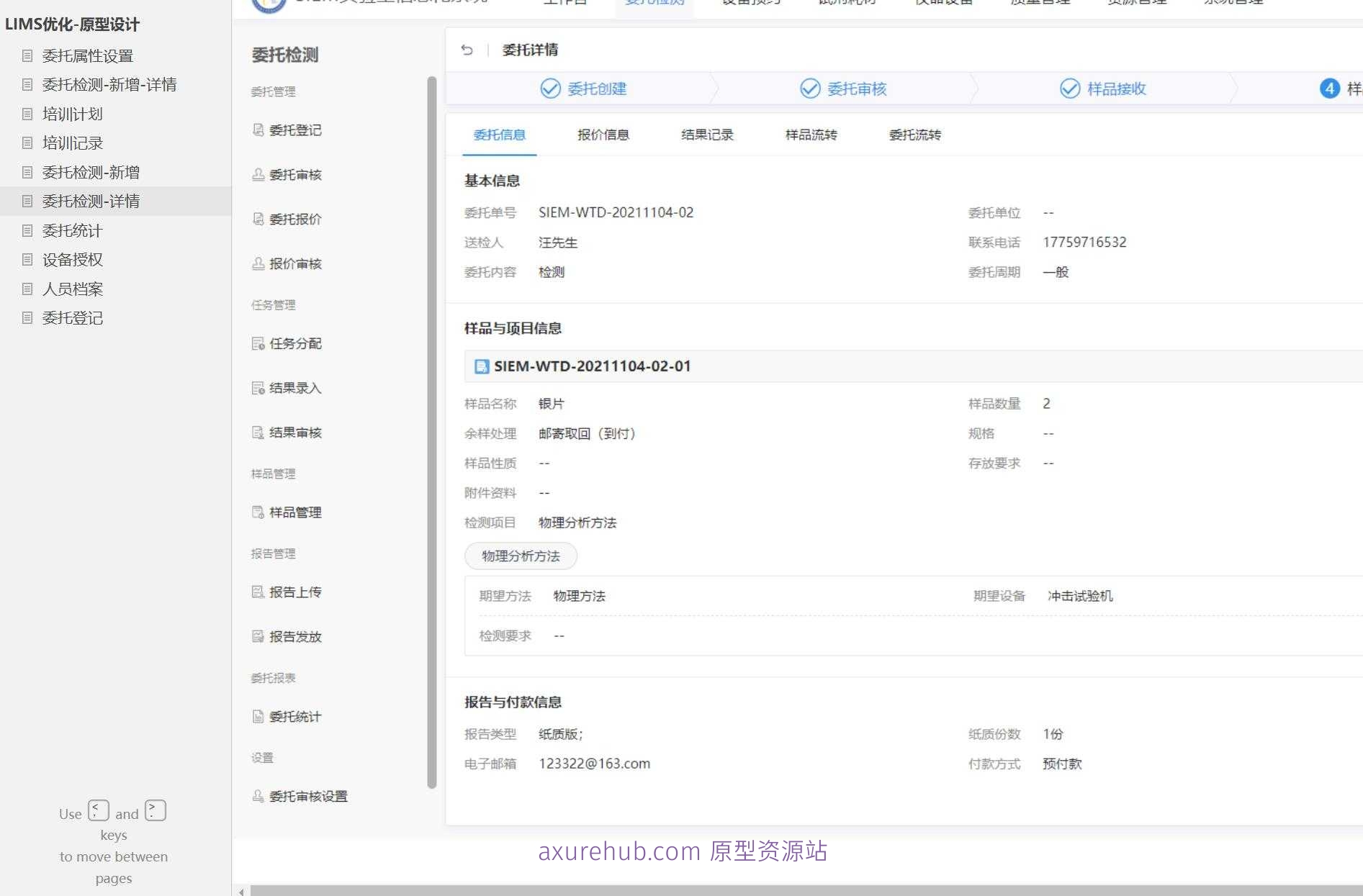Screen dimensions: 1363x896
Task: Select the 委托检测-详情 page
Action: click(x=91, y=202)
